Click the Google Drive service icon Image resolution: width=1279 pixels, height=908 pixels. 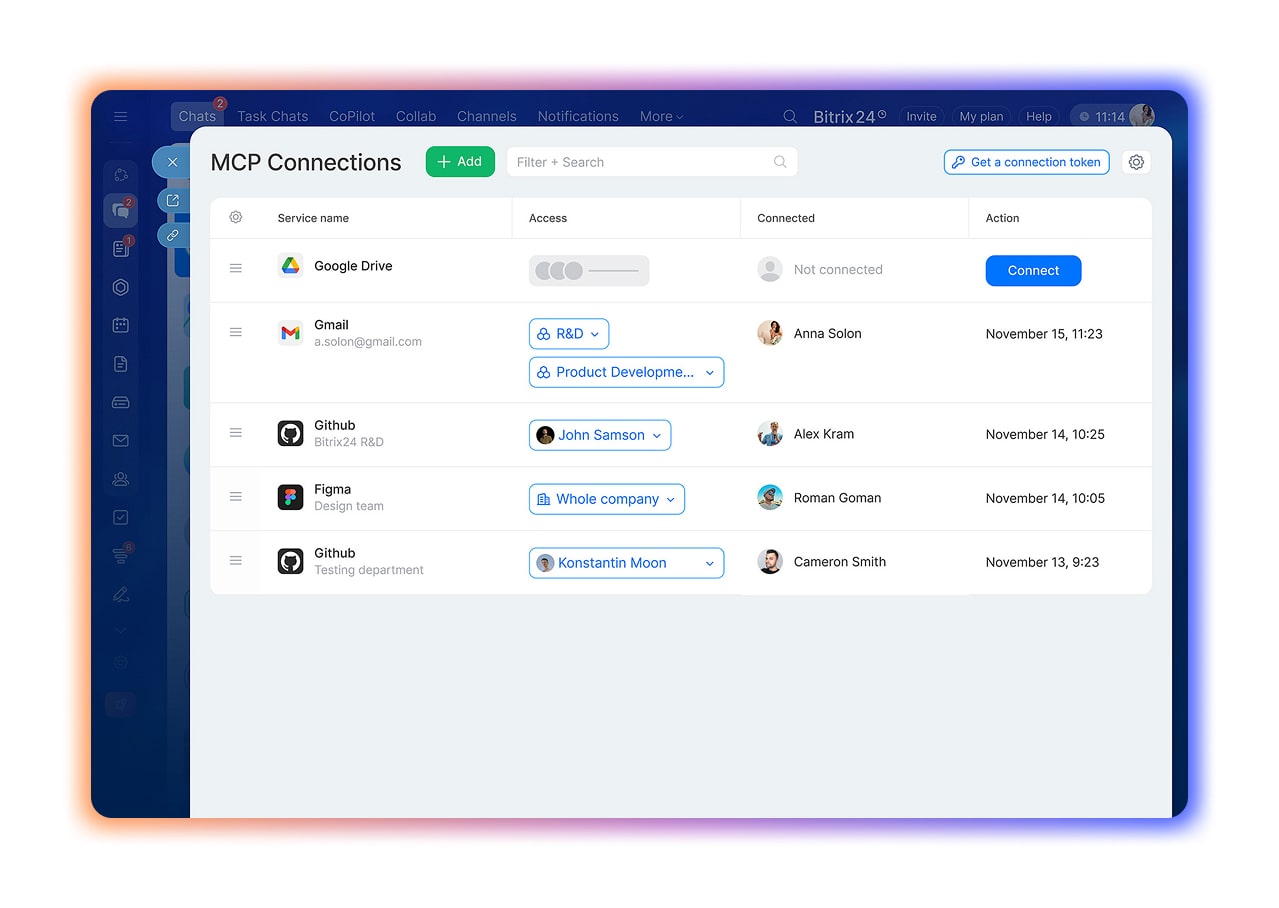290,266
